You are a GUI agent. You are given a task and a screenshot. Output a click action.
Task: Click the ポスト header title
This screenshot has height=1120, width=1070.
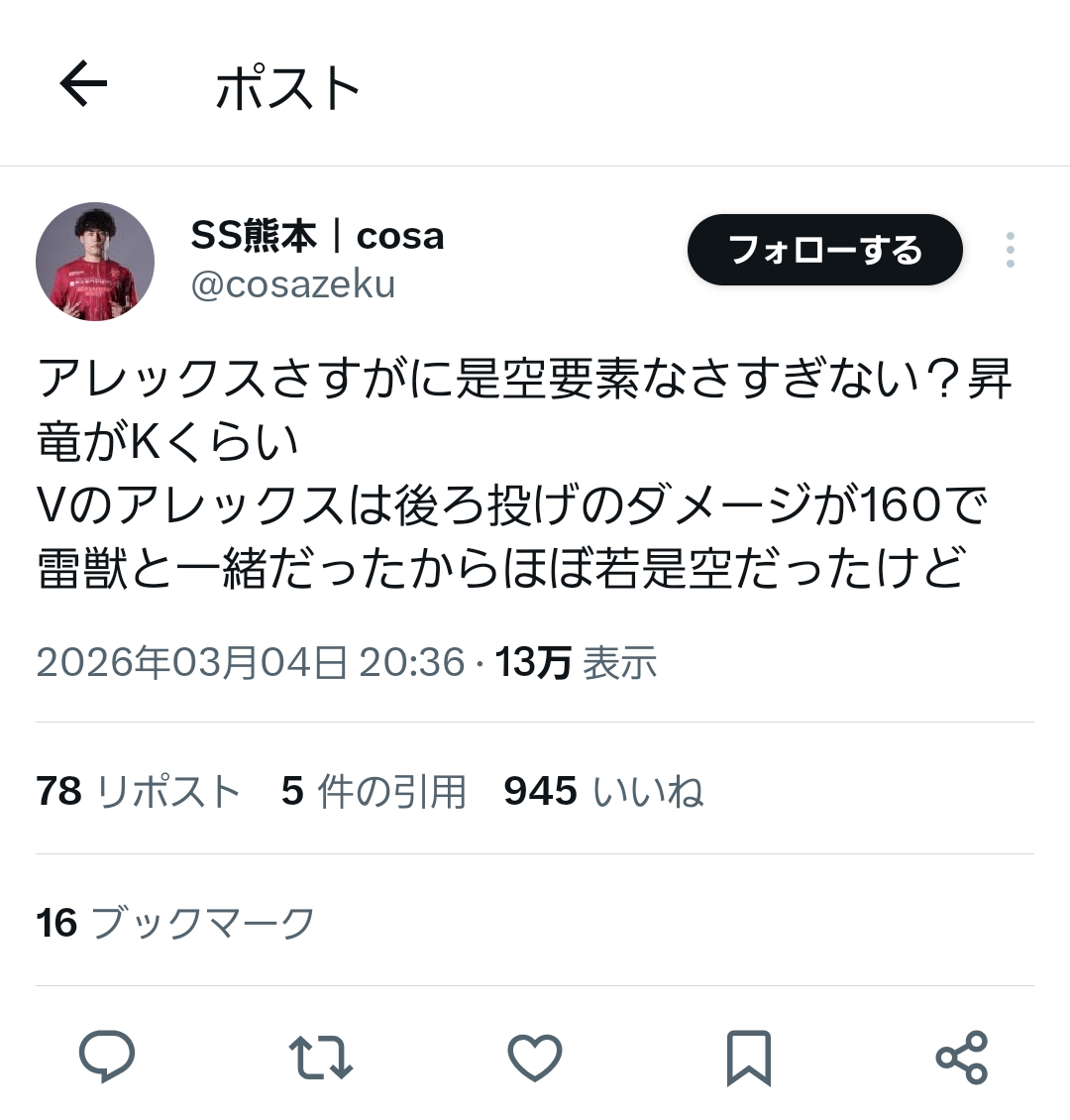coord(287,88)
